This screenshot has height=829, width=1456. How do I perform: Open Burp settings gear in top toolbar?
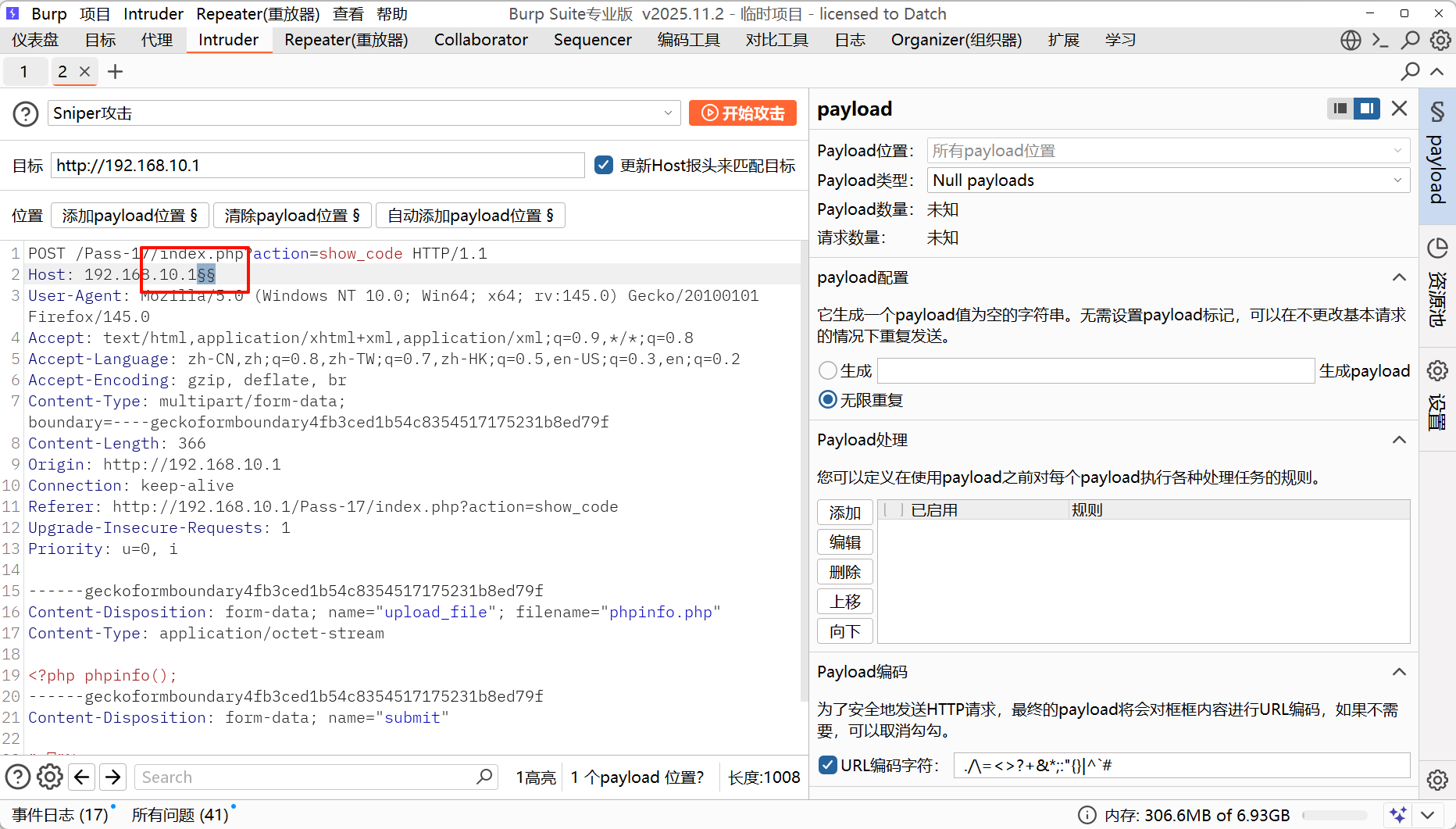coord(1440,40)
